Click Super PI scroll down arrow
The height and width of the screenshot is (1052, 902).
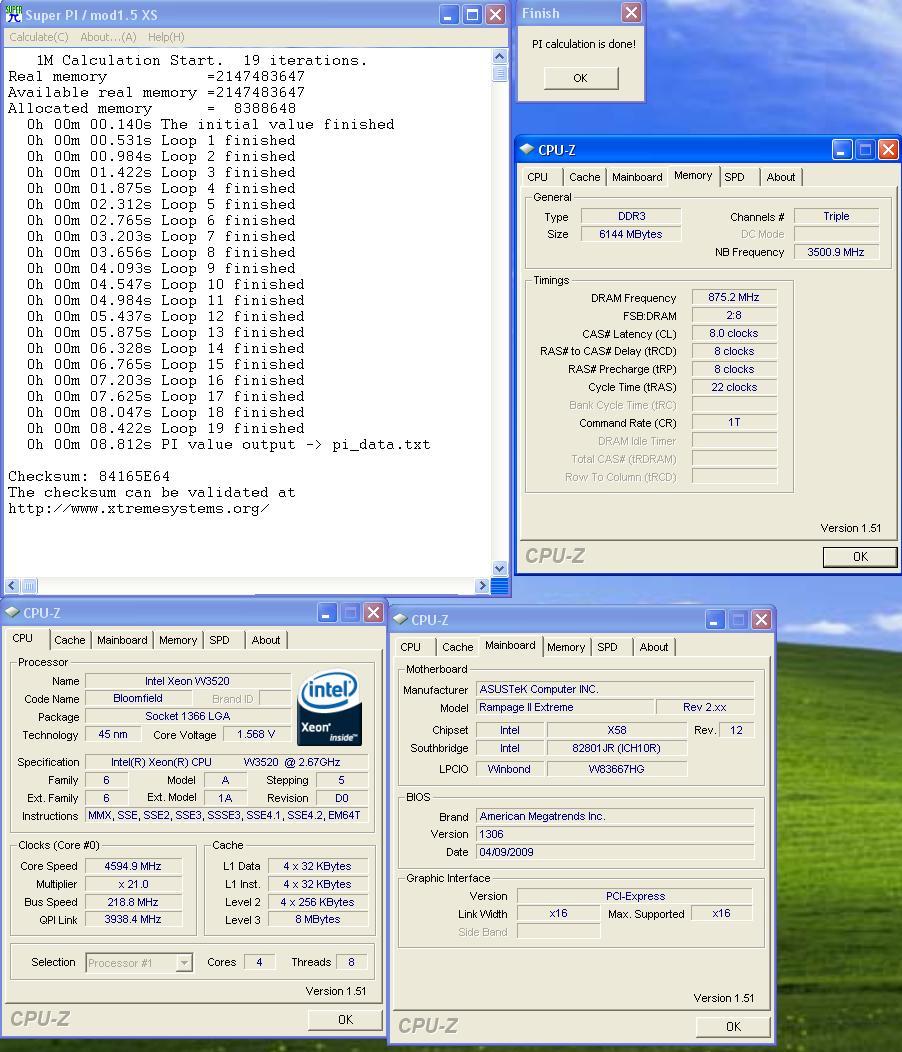point(499,568)
